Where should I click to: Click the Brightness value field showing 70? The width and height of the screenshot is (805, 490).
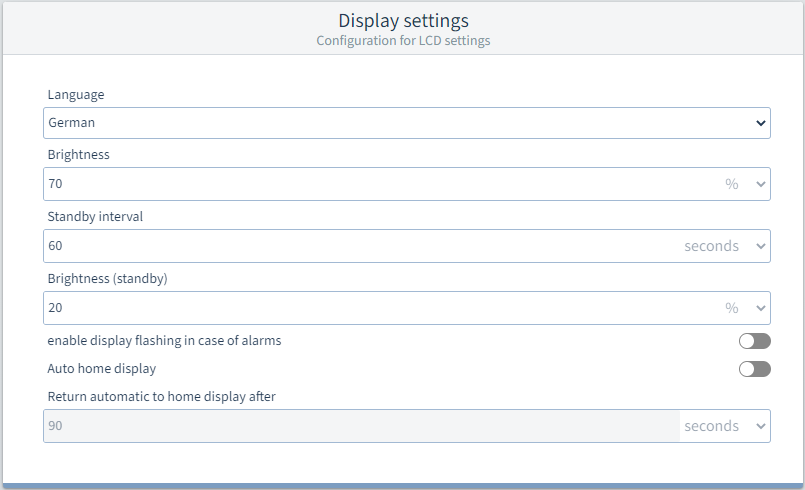click(x=380, y=184)
